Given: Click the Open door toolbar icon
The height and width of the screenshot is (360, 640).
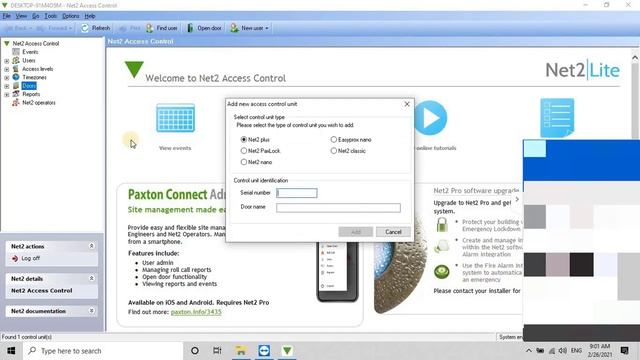Looking at the screenshot, I should (190, 28).
